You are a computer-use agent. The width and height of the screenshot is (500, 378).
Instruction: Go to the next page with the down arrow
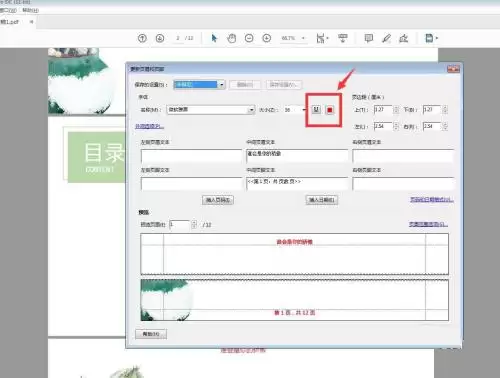160,38
